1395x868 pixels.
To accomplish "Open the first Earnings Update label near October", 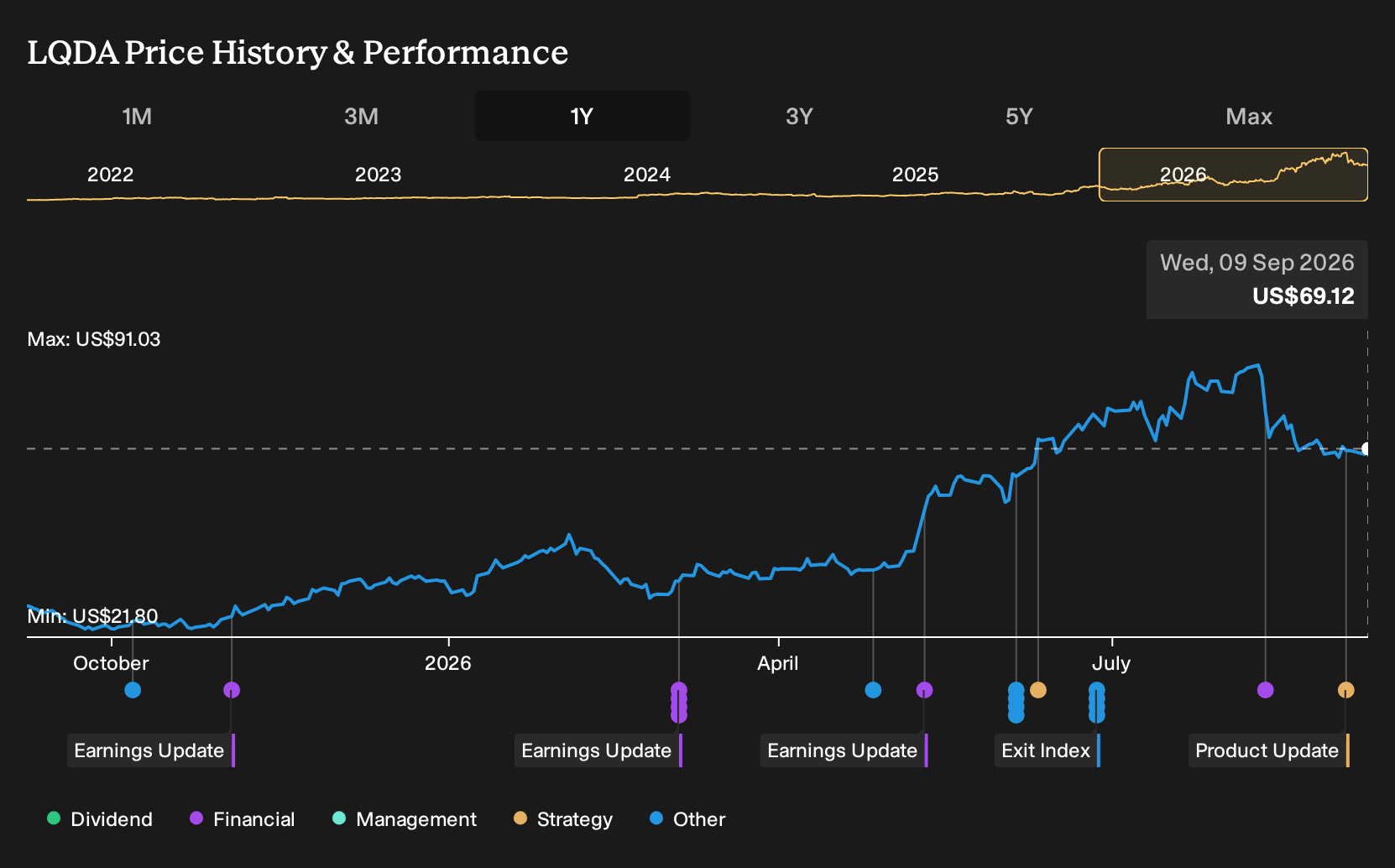I will tap(151, 750).
